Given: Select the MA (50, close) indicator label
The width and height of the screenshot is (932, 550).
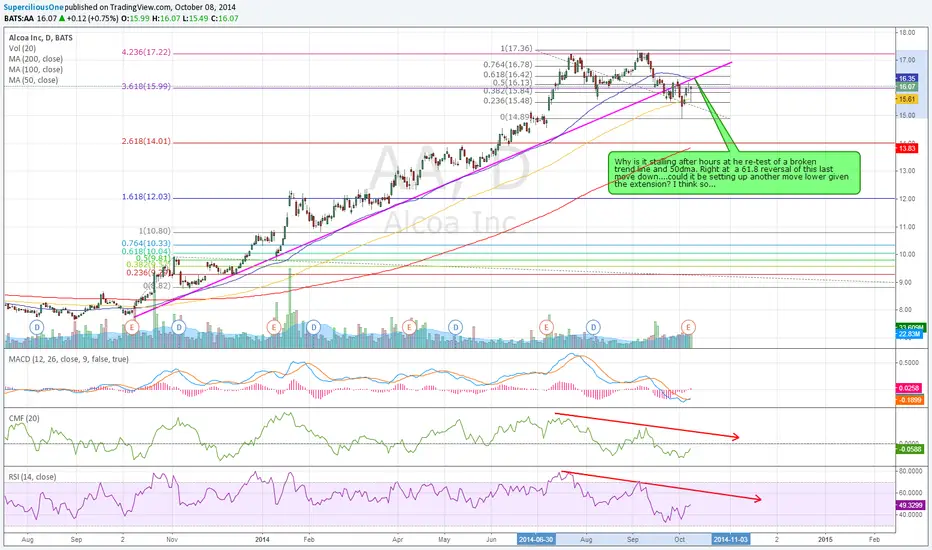Looking at the screenshot, I should coord(33,80).
